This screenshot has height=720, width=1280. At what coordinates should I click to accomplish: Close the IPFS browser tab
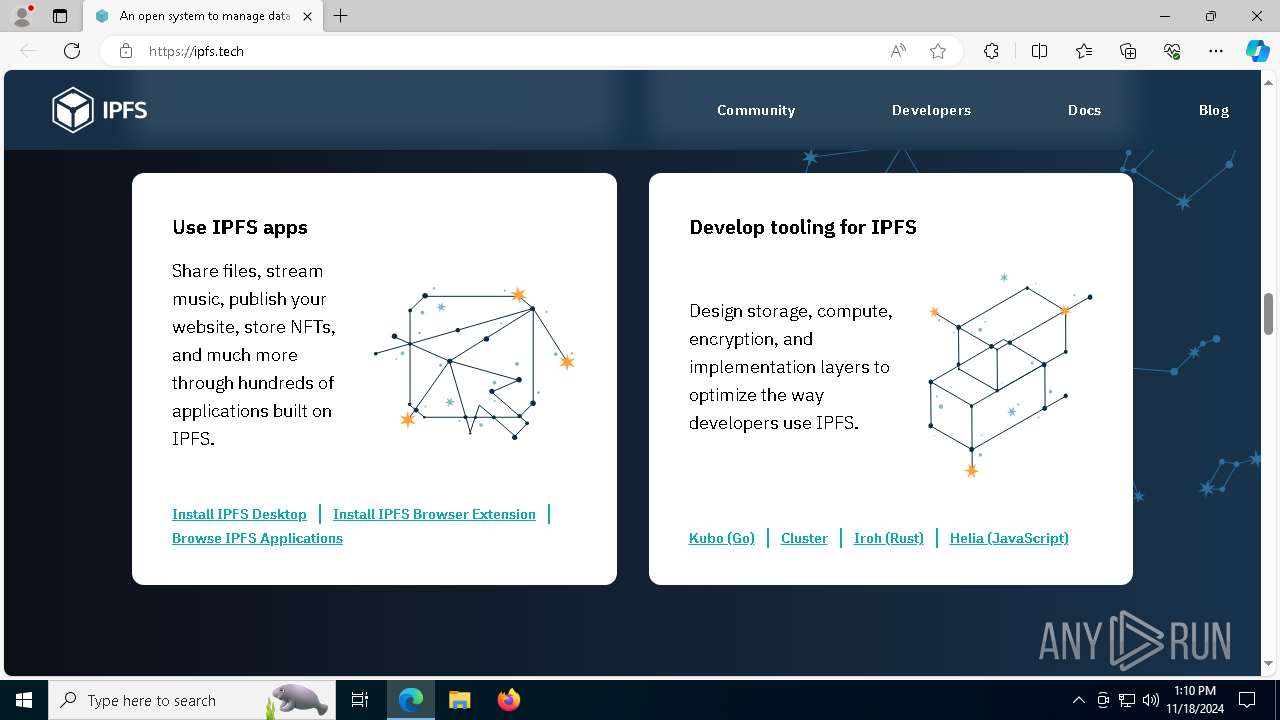307,16
